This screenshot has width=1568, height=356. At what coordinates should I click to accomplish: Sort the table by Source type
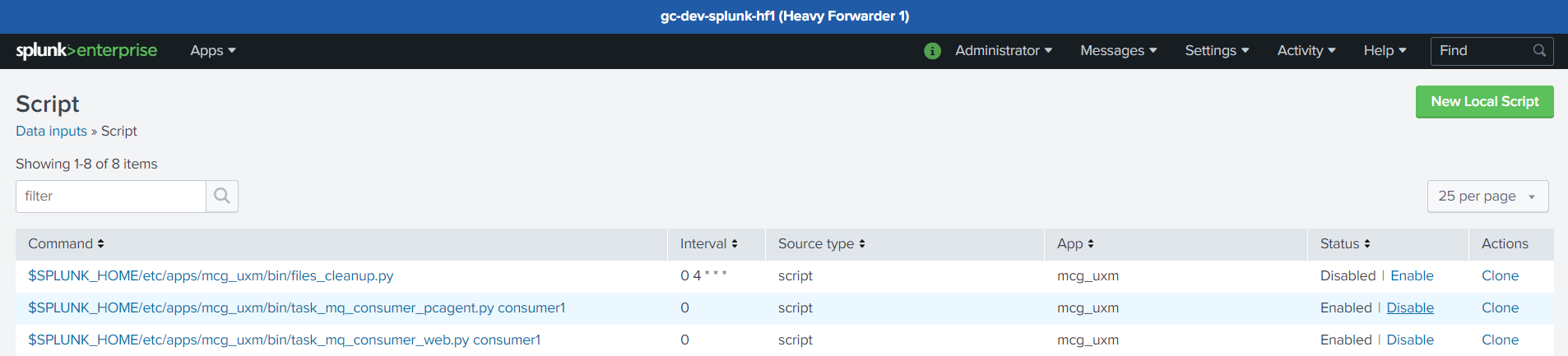[x=821, y=244]
